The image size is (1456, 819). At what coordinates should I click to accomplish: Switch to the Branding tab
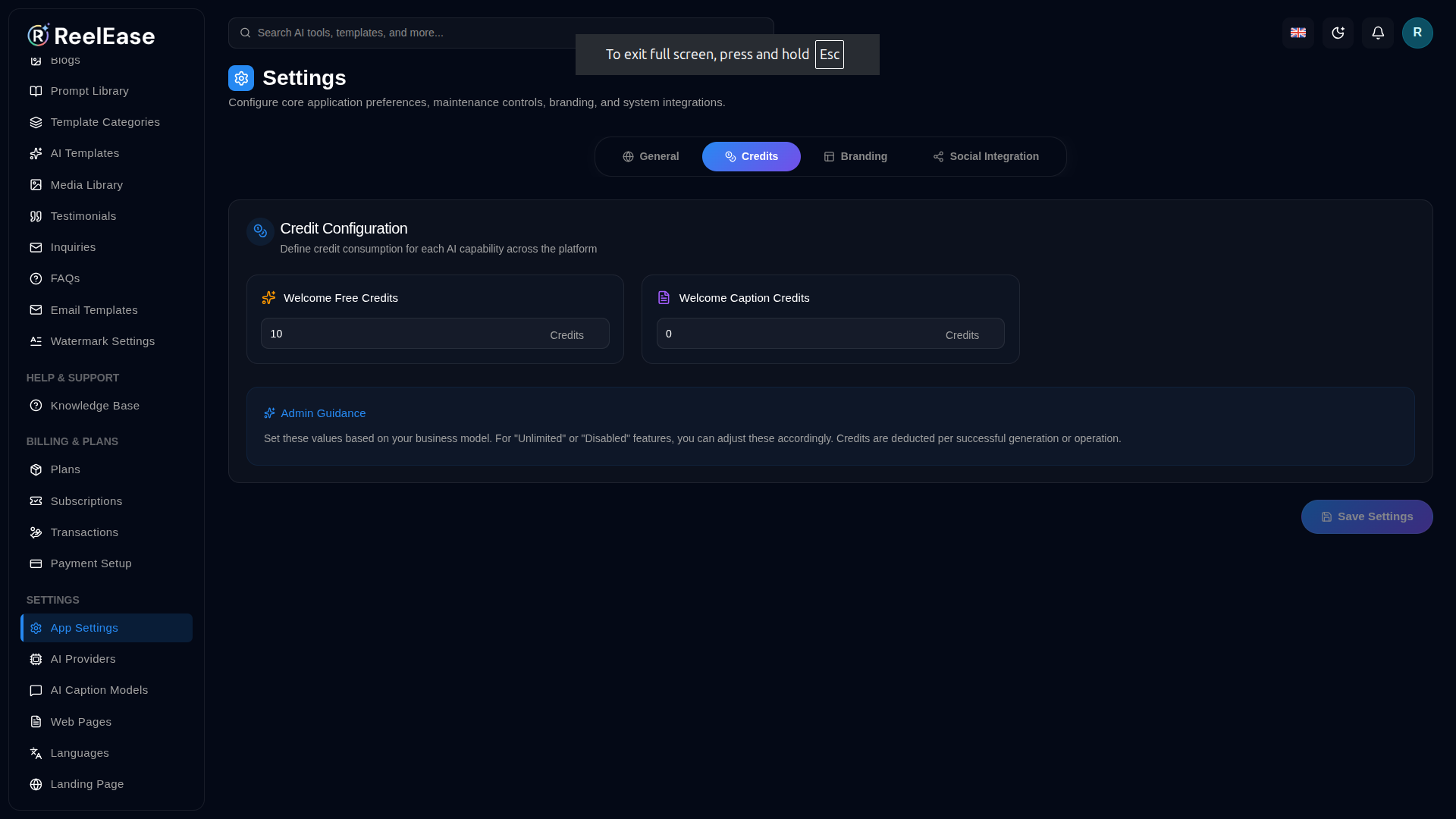click(855, 156)
